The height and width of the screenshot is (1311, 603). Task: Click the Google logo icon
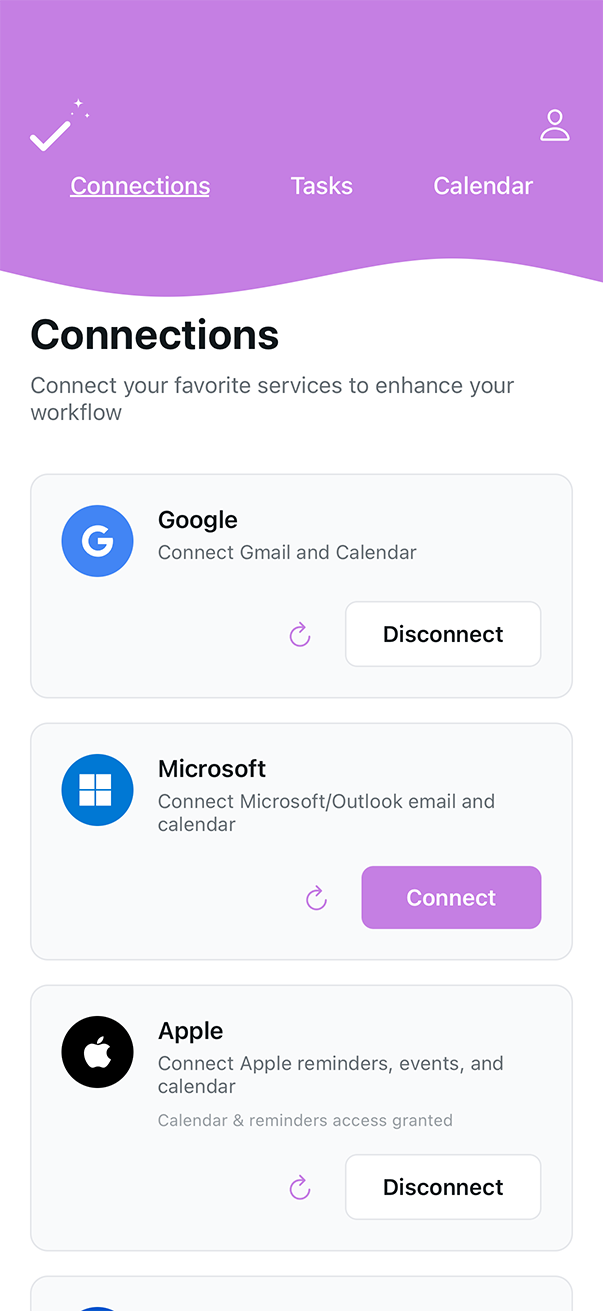[x=97, y=540]
